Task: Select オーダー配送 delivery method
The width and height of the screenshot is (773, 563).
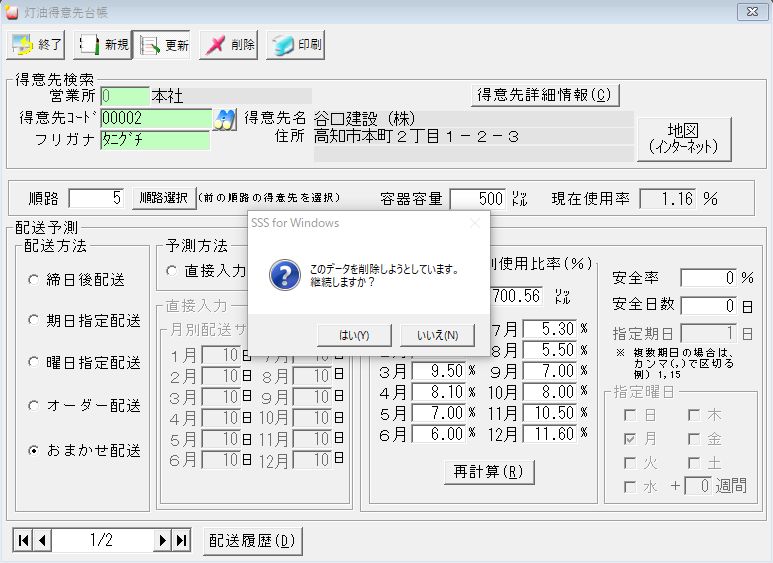Action: click(34, 406)
